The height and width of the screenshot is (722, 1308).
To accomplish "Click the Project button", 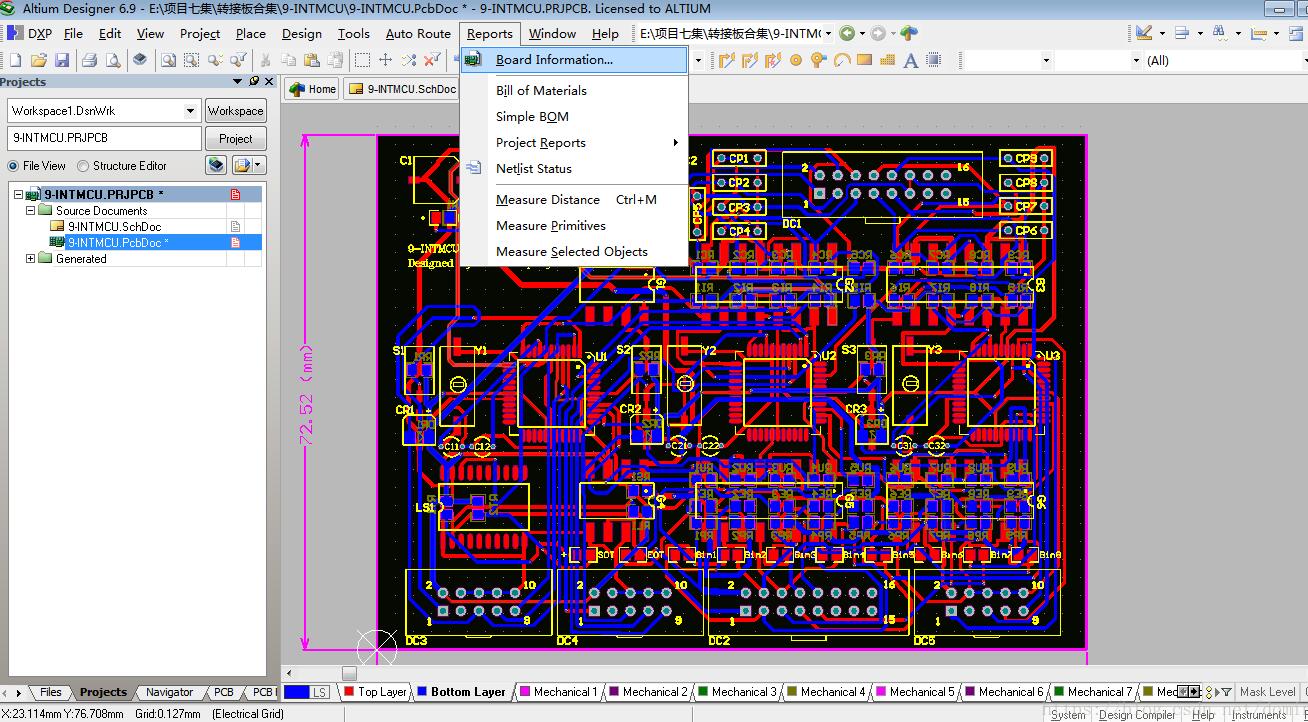I will click(x=235, y=138).
